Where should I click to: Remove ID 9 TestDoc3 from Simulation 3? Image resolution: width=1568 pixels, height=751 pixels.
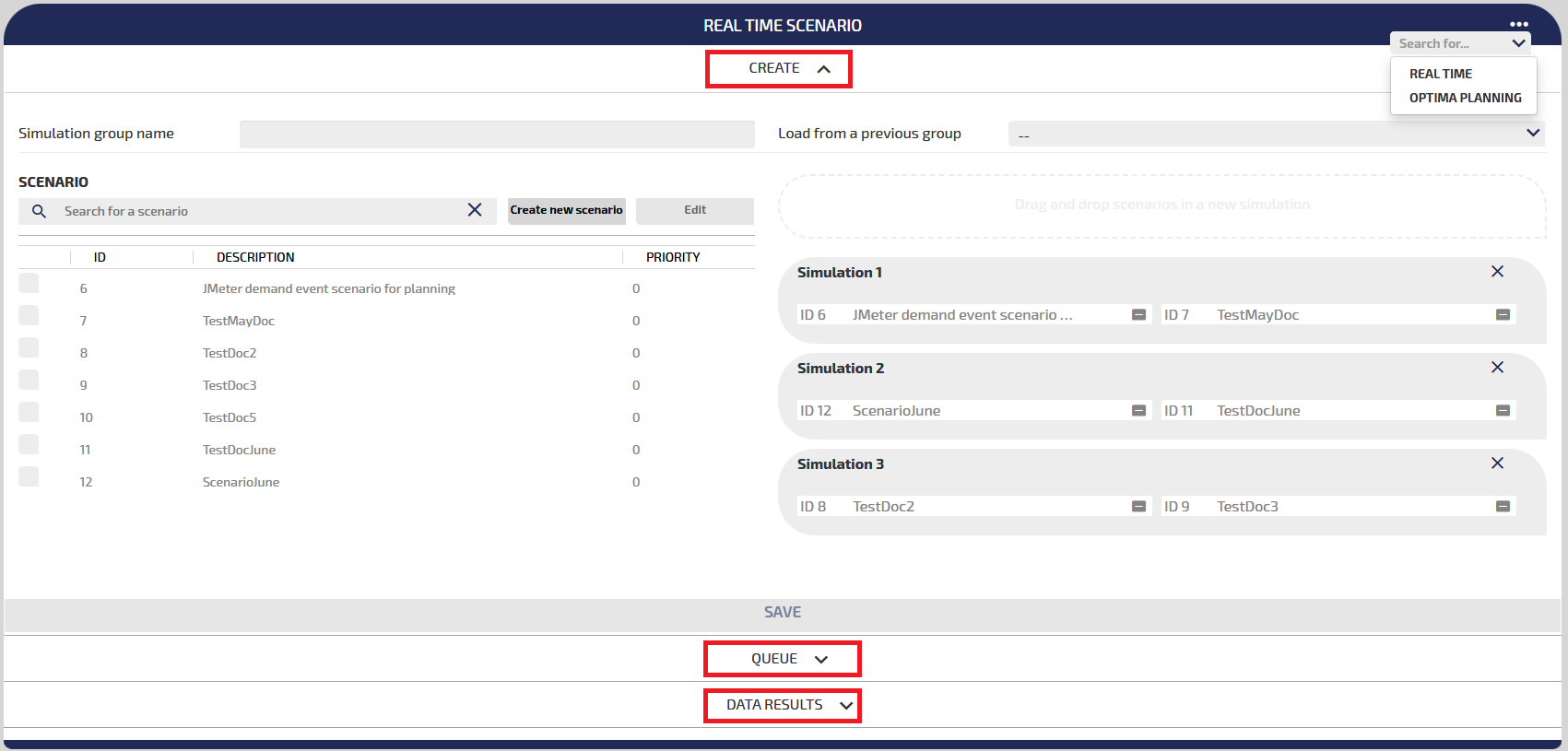tap(1503, 507)
